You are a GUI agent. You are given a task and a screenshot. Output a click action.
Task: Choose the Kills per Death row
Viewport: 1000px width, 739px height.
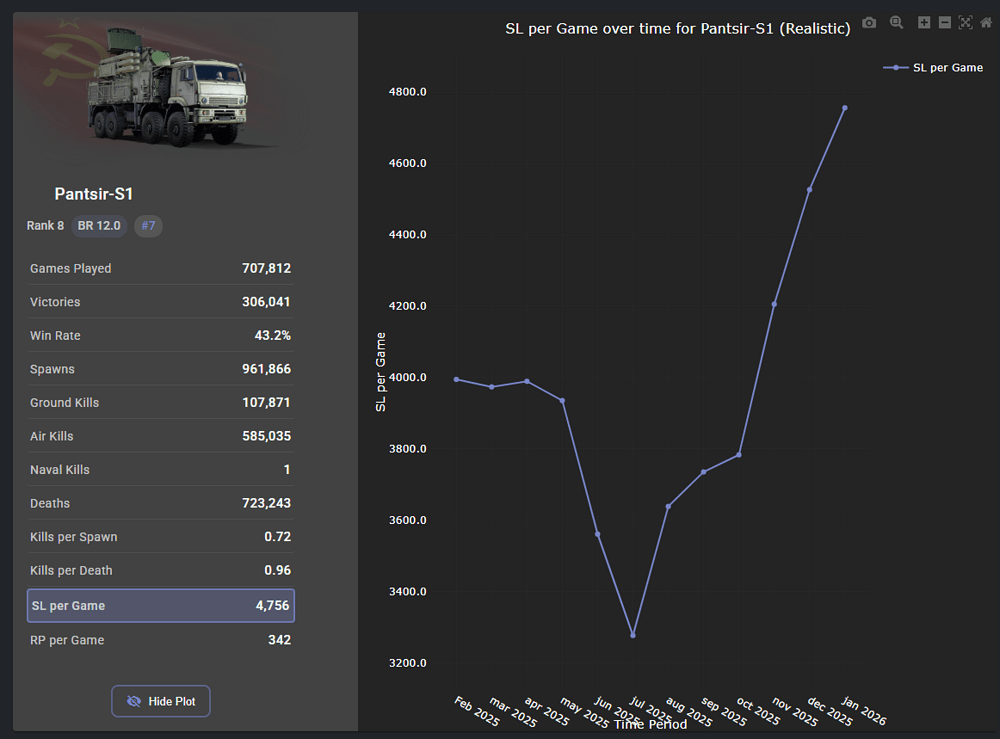160,570
